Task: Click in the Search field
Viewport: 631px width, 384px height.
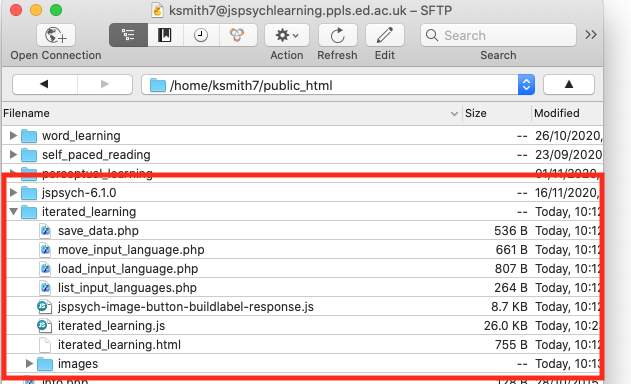Action: [498, 35]
